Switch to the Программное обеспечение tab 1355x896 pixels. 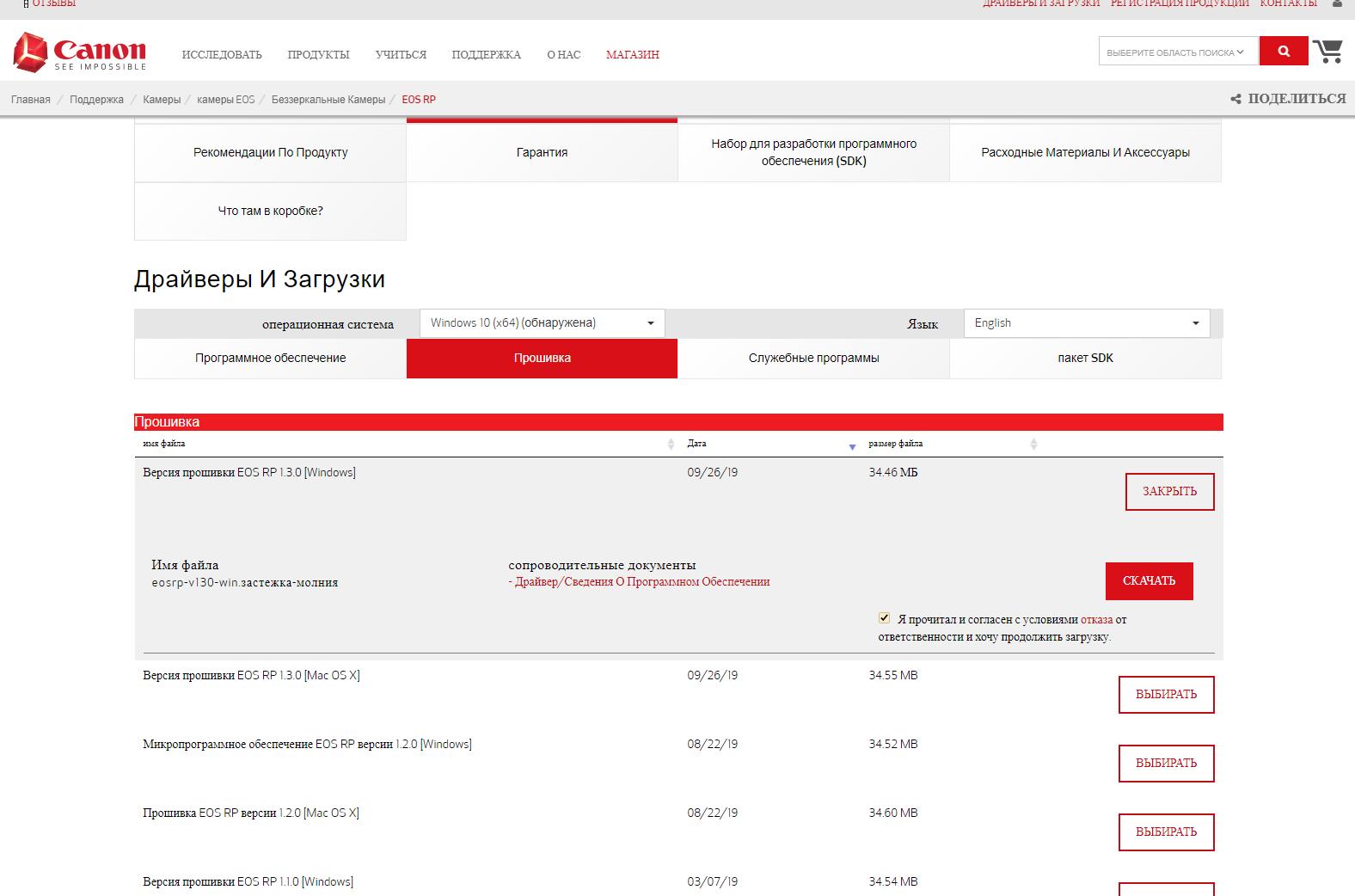click(x=270, y=359)
